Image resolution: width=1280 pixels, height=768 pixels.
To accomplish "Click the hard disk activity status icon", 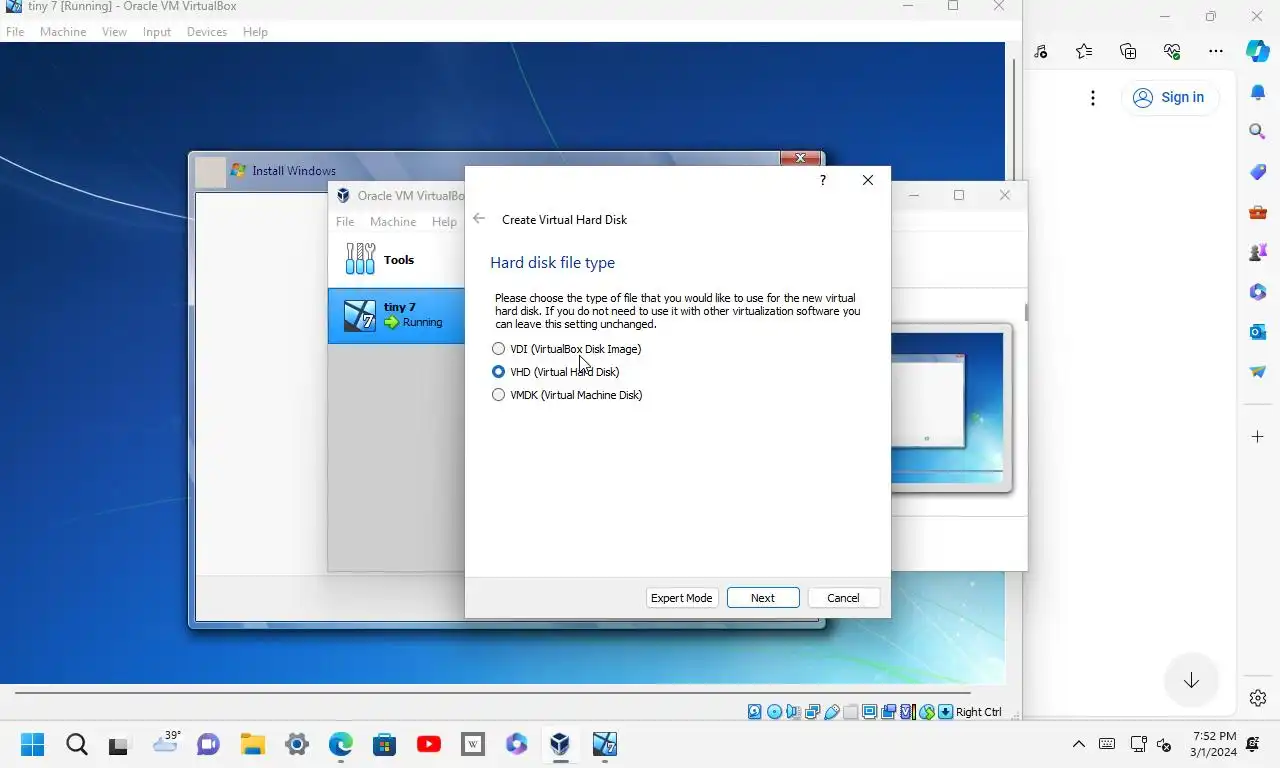I will point(755,712).
